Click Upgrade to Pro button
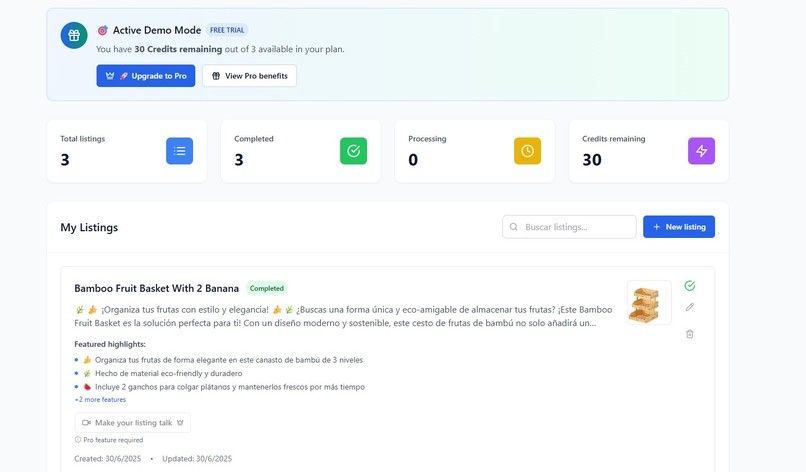The height and width of the screenshot is (472, 806). tap(146, 76)
